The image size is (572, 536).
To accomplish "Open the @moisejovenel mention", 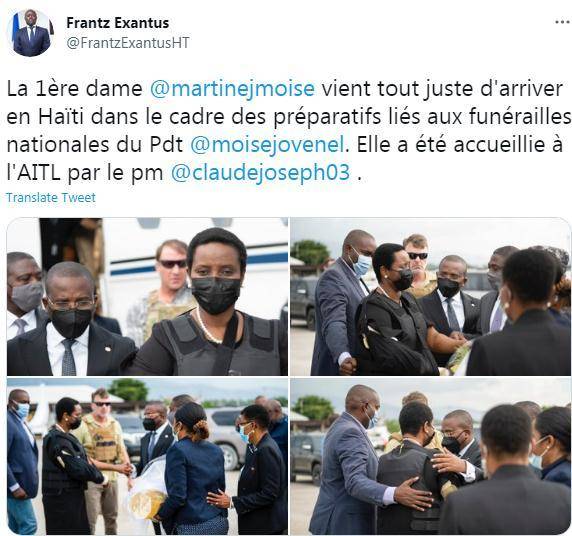I will pos(267,144).
